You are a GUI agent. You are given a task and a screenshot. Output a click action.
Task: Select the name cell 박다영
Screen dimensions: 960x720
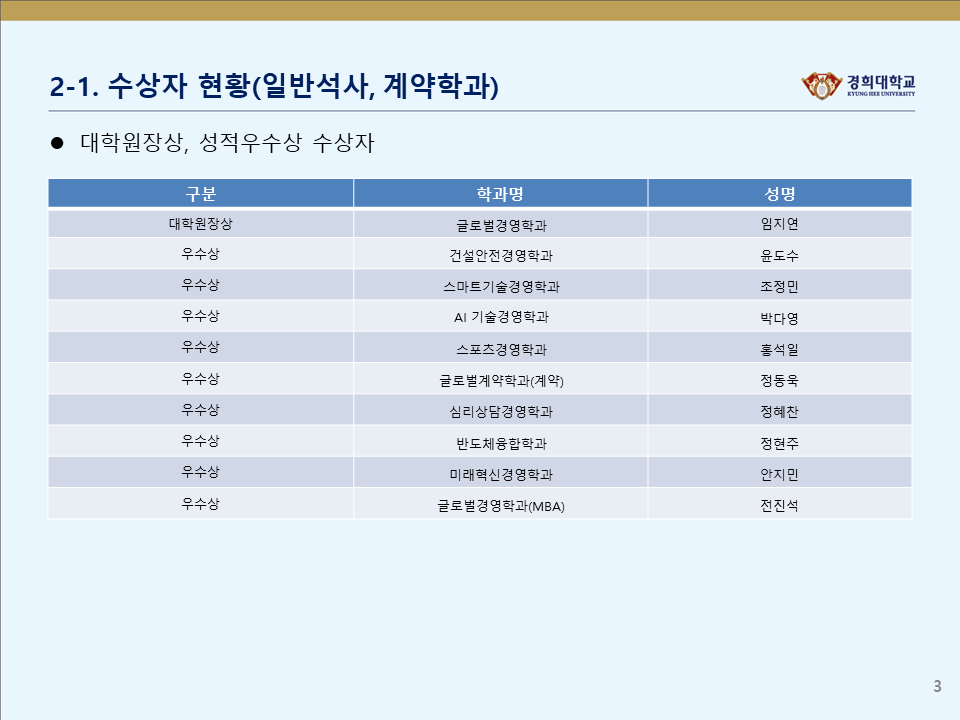(x=779, y=319)
